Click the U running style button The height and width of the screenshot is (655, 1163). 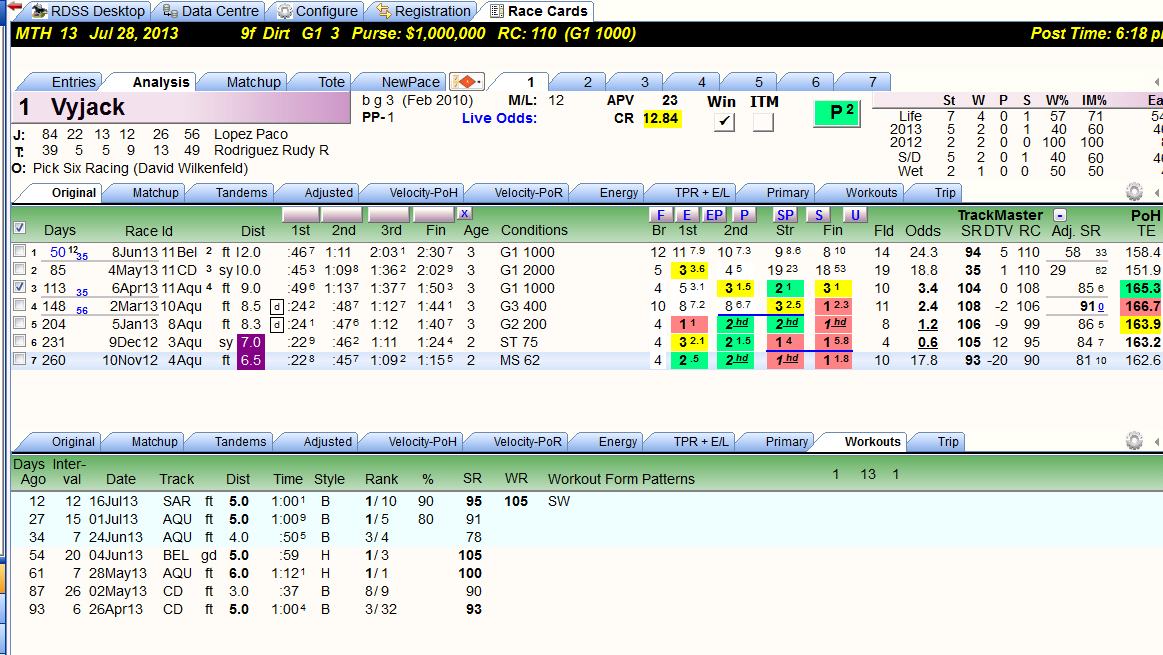coord(855,214)
